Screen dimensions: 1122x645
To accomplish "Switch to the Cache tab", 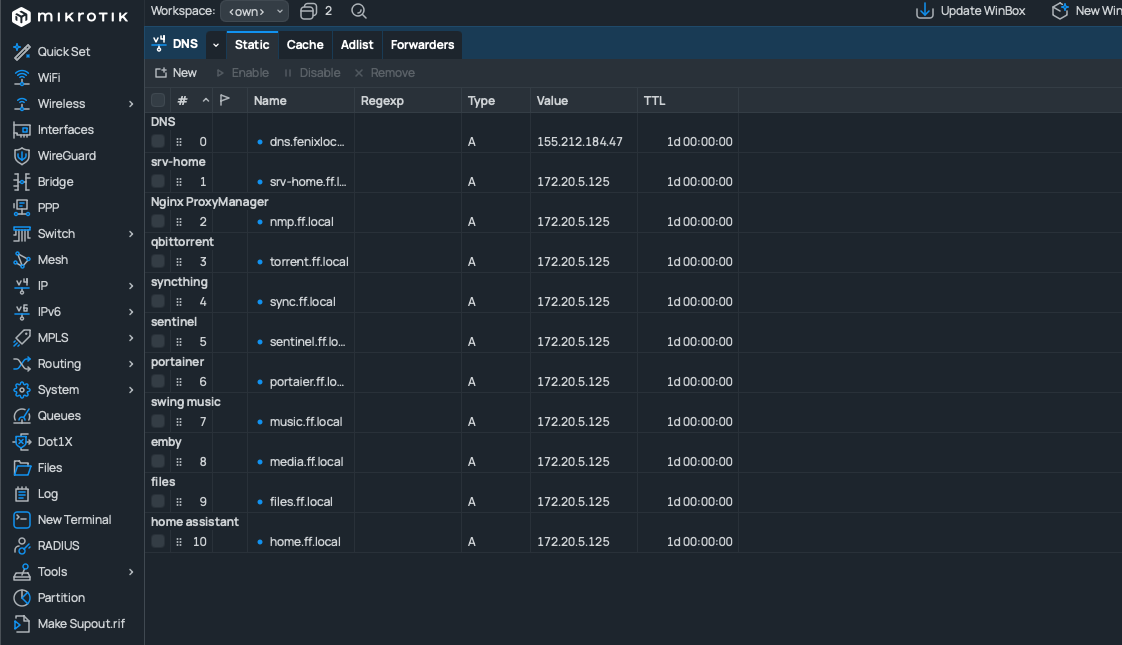I will point(305,45).
